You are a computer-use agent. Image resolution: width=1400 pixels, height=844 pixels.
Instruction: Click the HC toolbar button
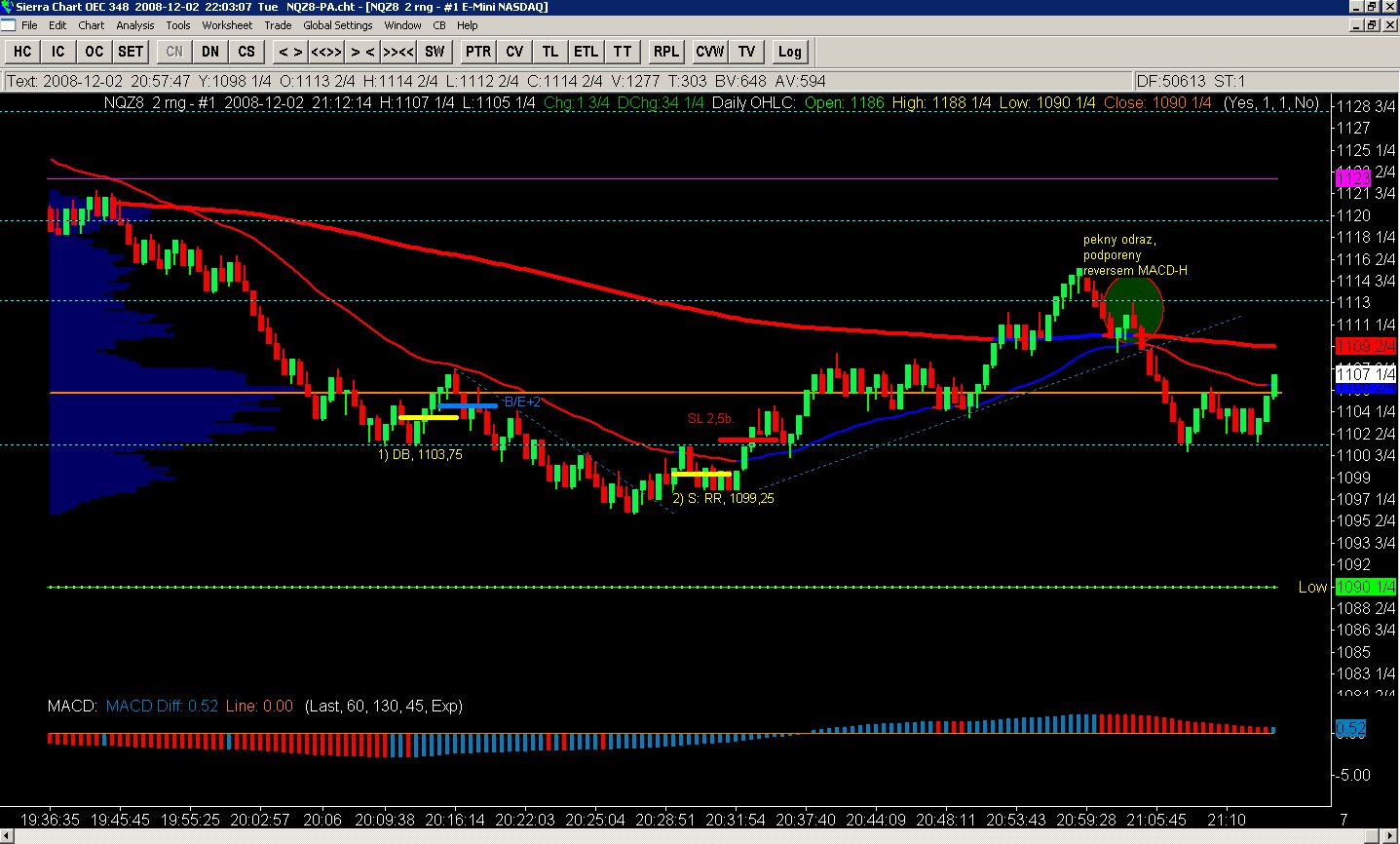click(x=22, y=52)
